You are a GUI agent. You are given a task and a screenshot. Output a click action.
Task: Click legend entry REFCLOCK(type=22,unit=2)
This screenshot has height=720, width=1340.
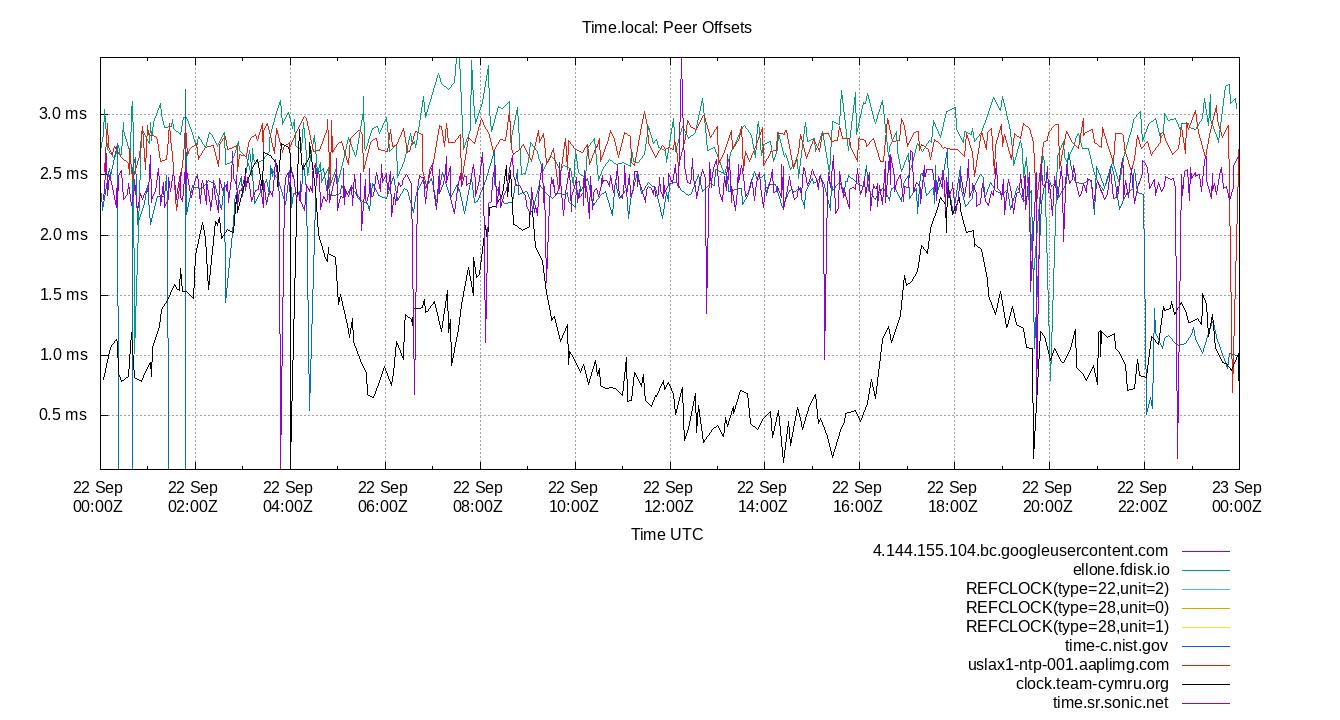1067,589
